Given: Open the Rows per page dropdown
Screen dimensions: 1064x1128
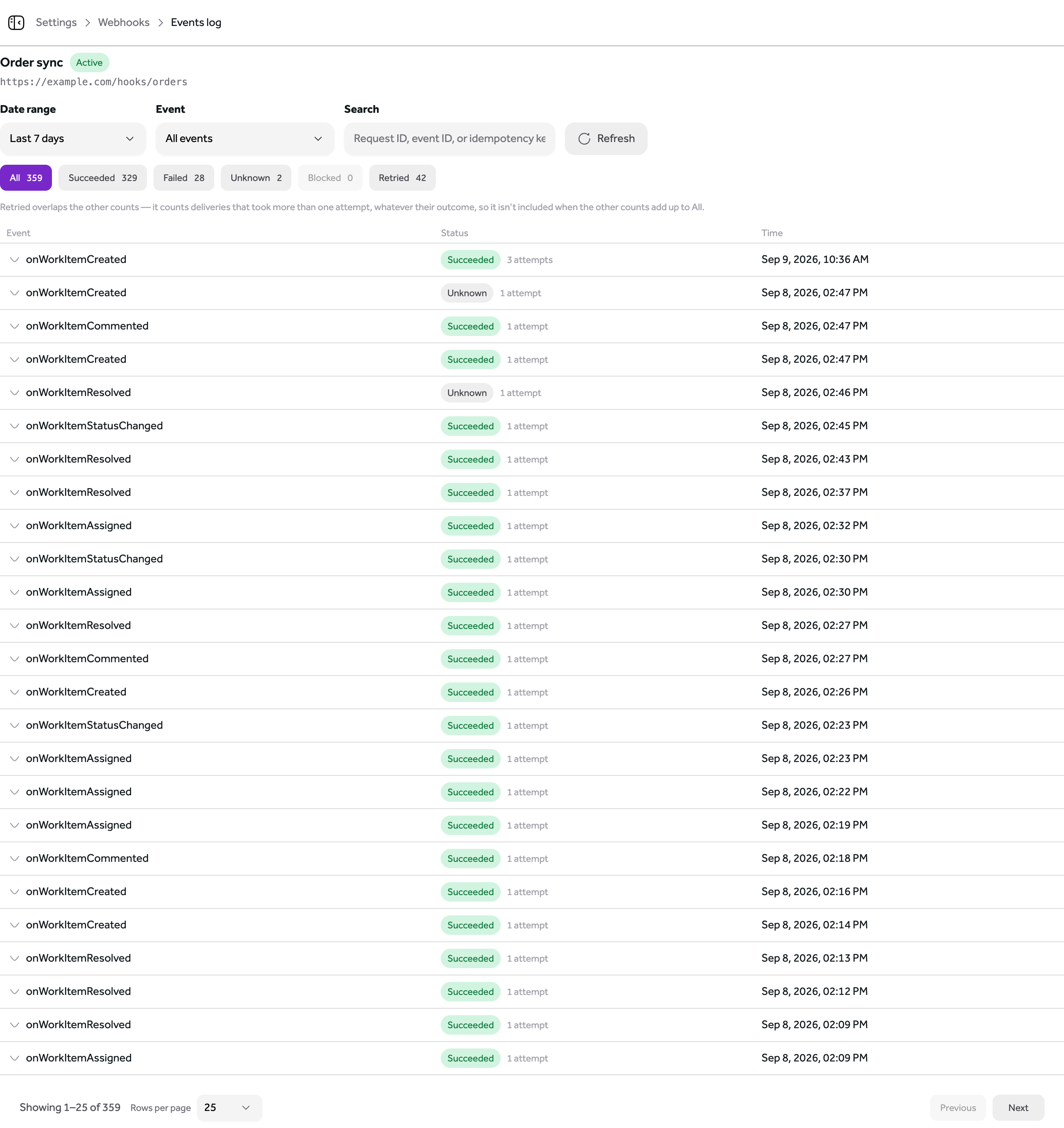Looking at the screenshot, I should pos(229,1108).
